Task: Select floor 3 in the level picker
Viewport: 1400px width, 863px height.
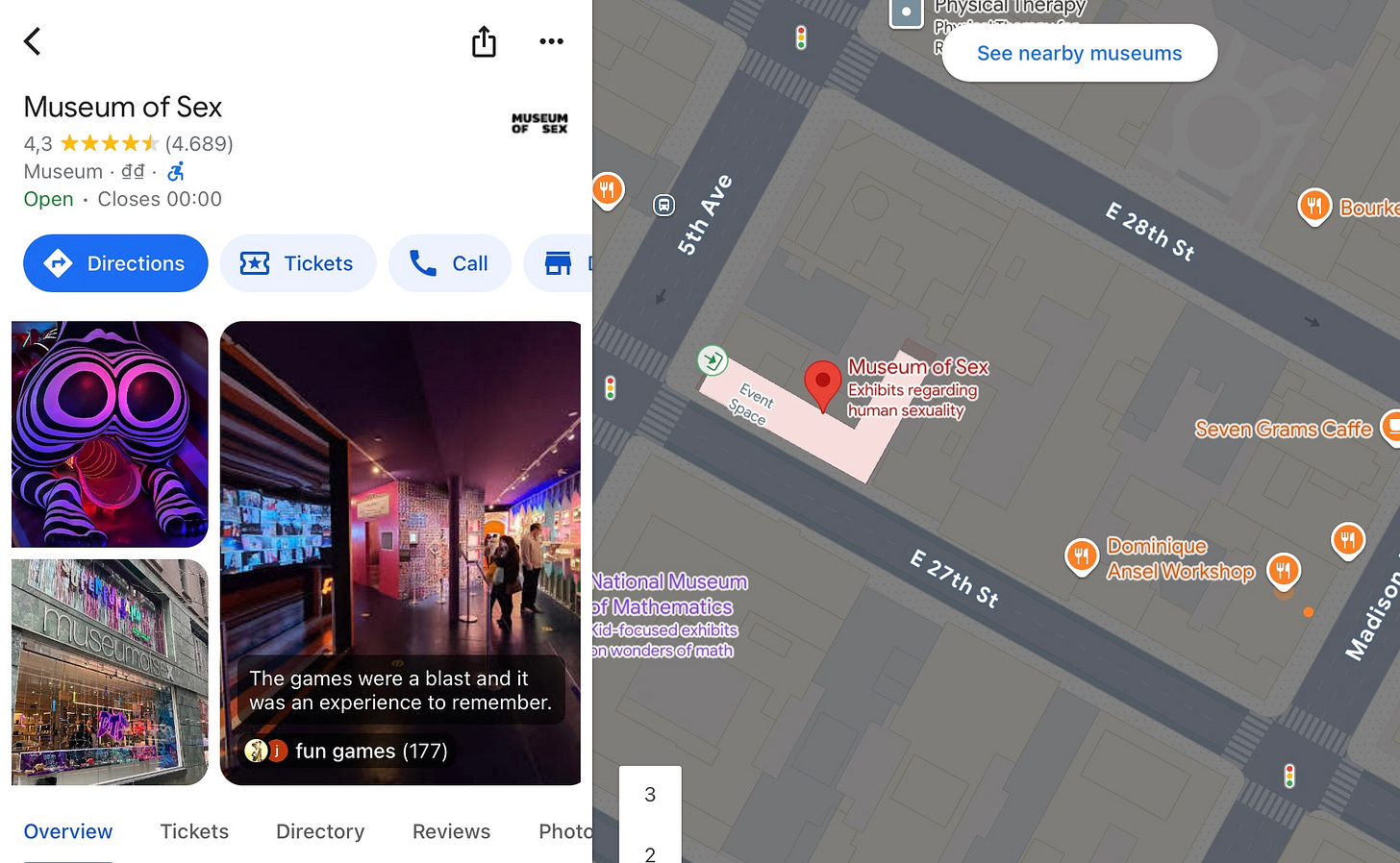Action: pyautogui.click(x=650, y=795)
